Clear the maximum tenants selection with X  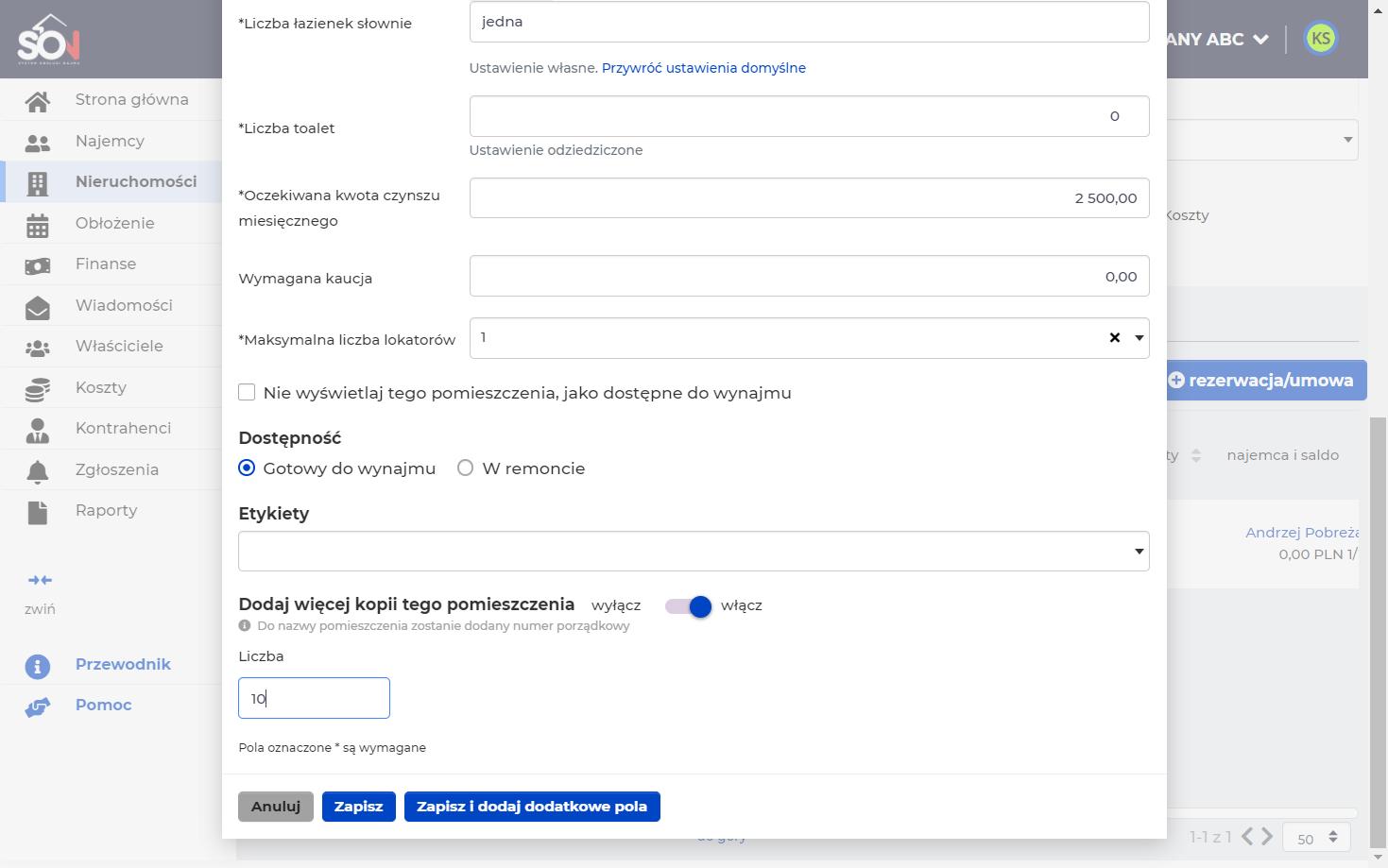[x=1115, y=338]
